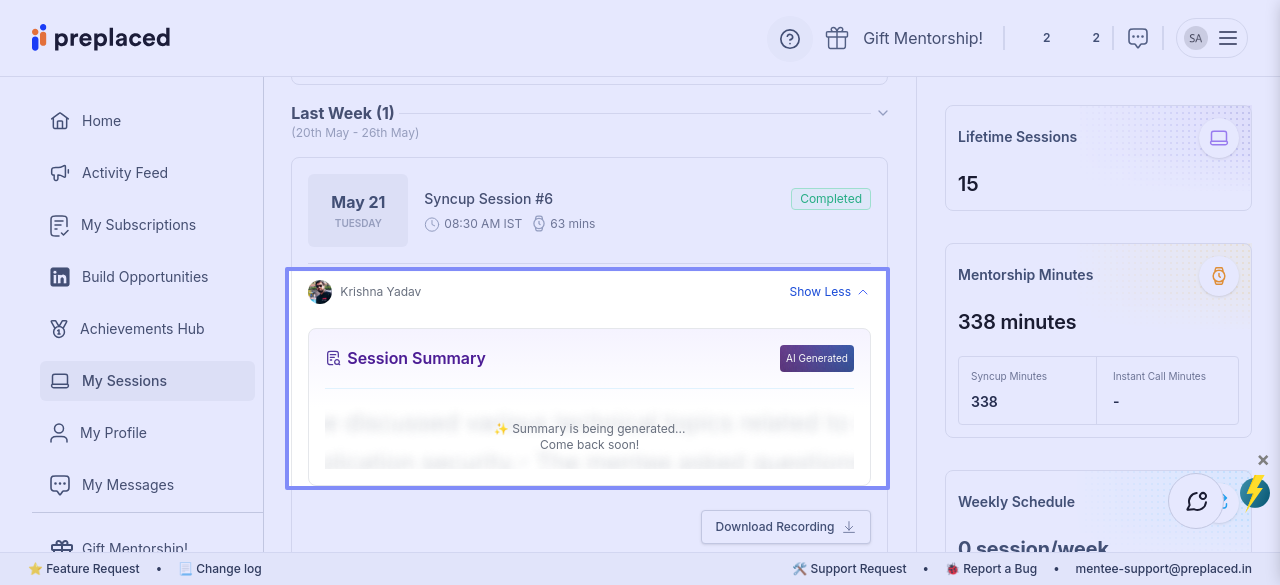
Task: Go to Home in sidebar
Action: [x=101, y=121]
